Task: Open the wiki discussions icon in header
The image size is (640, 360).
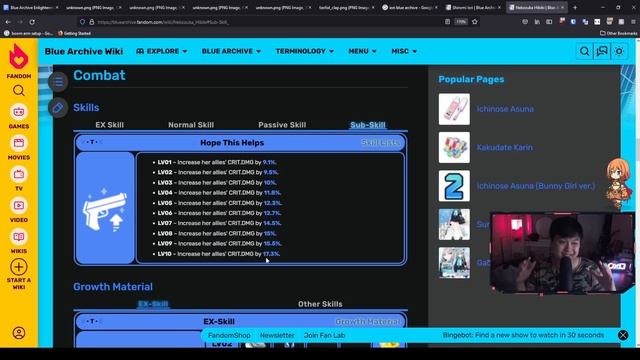Action: pos(602,51)
